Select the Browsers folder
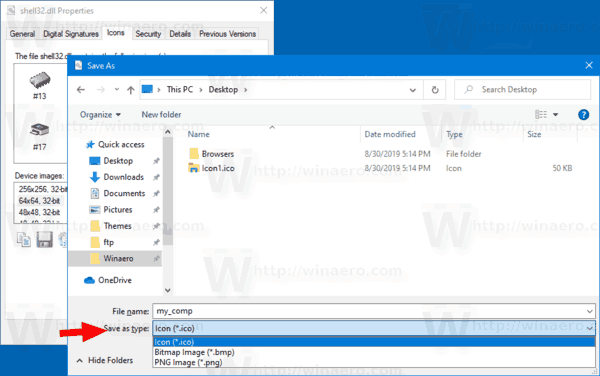Viewport: 600px width, 376px height. click(218, 154)
